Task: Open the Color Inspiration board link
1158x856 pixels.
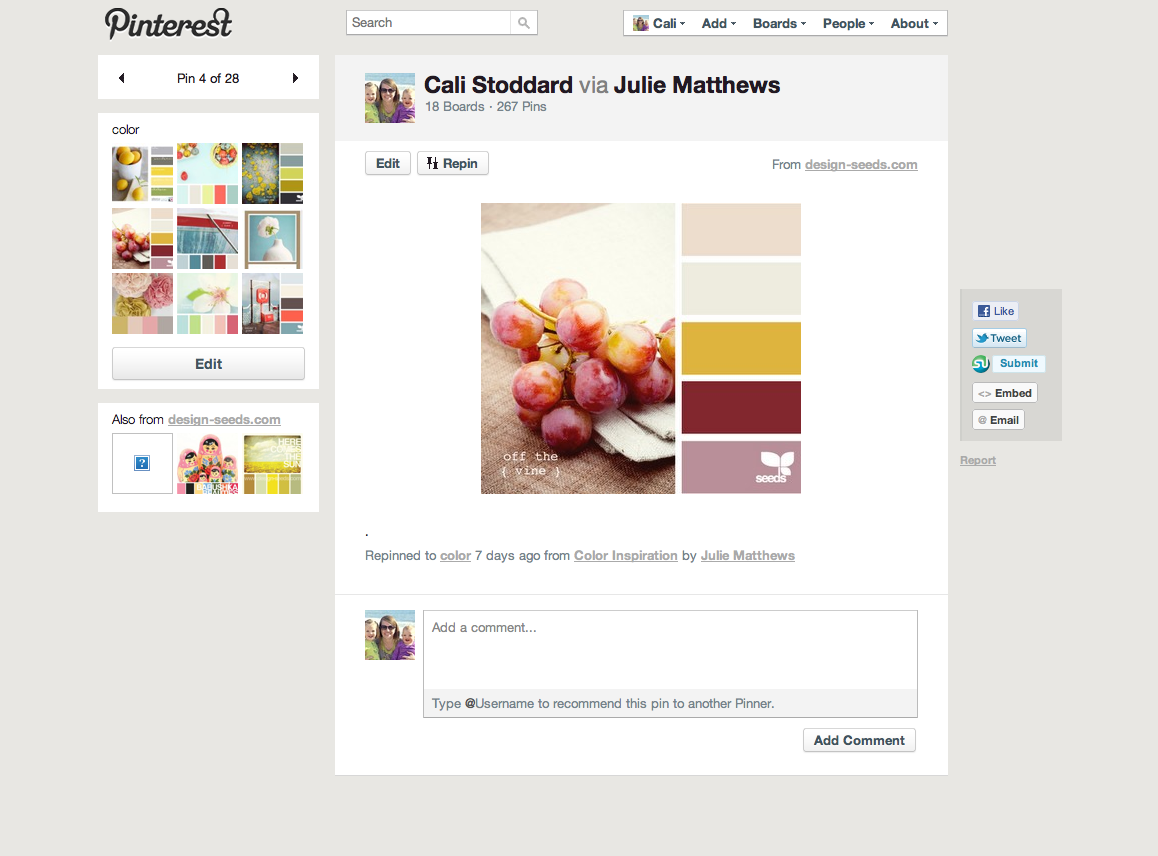Action: click(626, 555)
